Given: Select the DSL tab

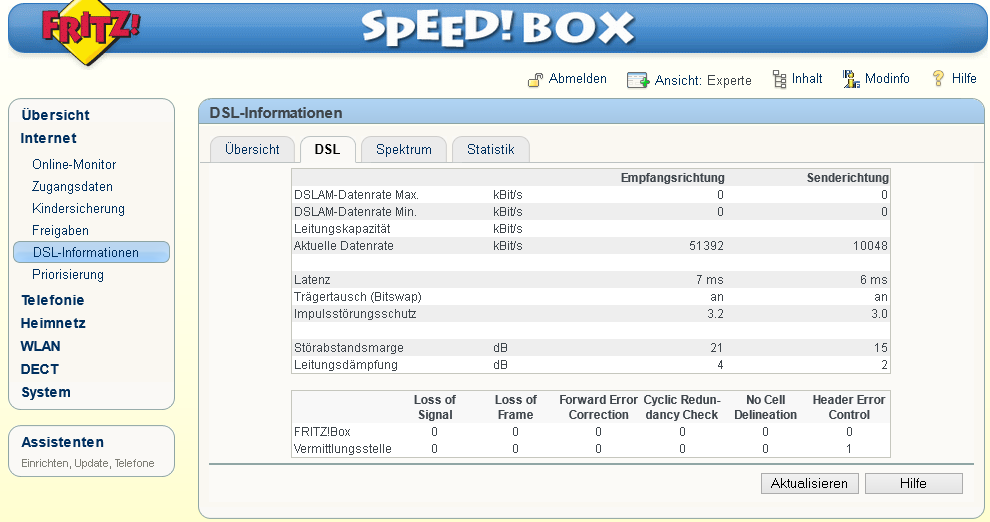Looking at the screenshot, I should (327, 150).
